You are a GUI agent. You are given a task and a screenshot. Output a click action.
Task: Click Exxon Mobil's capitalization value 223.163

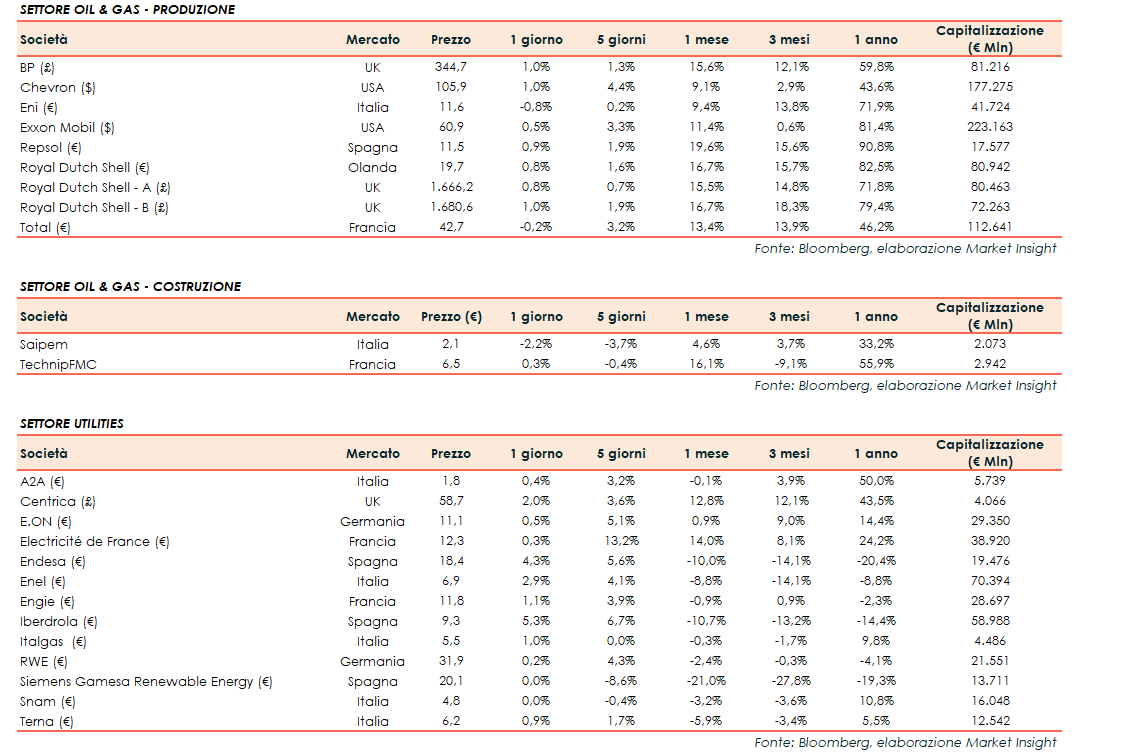(990, 128)
